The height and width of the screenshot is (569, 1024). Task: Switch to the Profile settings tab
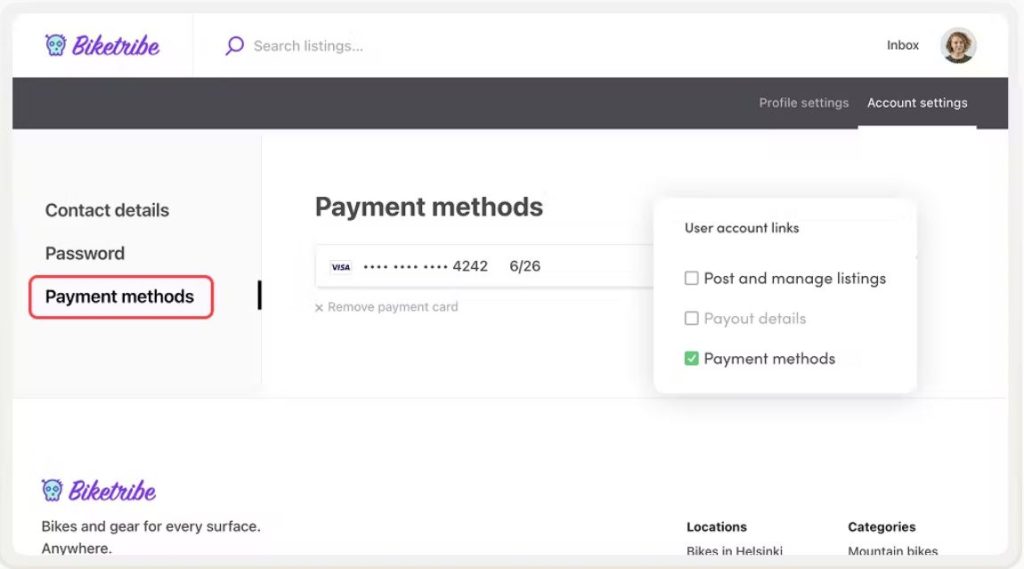pos(803,103)
